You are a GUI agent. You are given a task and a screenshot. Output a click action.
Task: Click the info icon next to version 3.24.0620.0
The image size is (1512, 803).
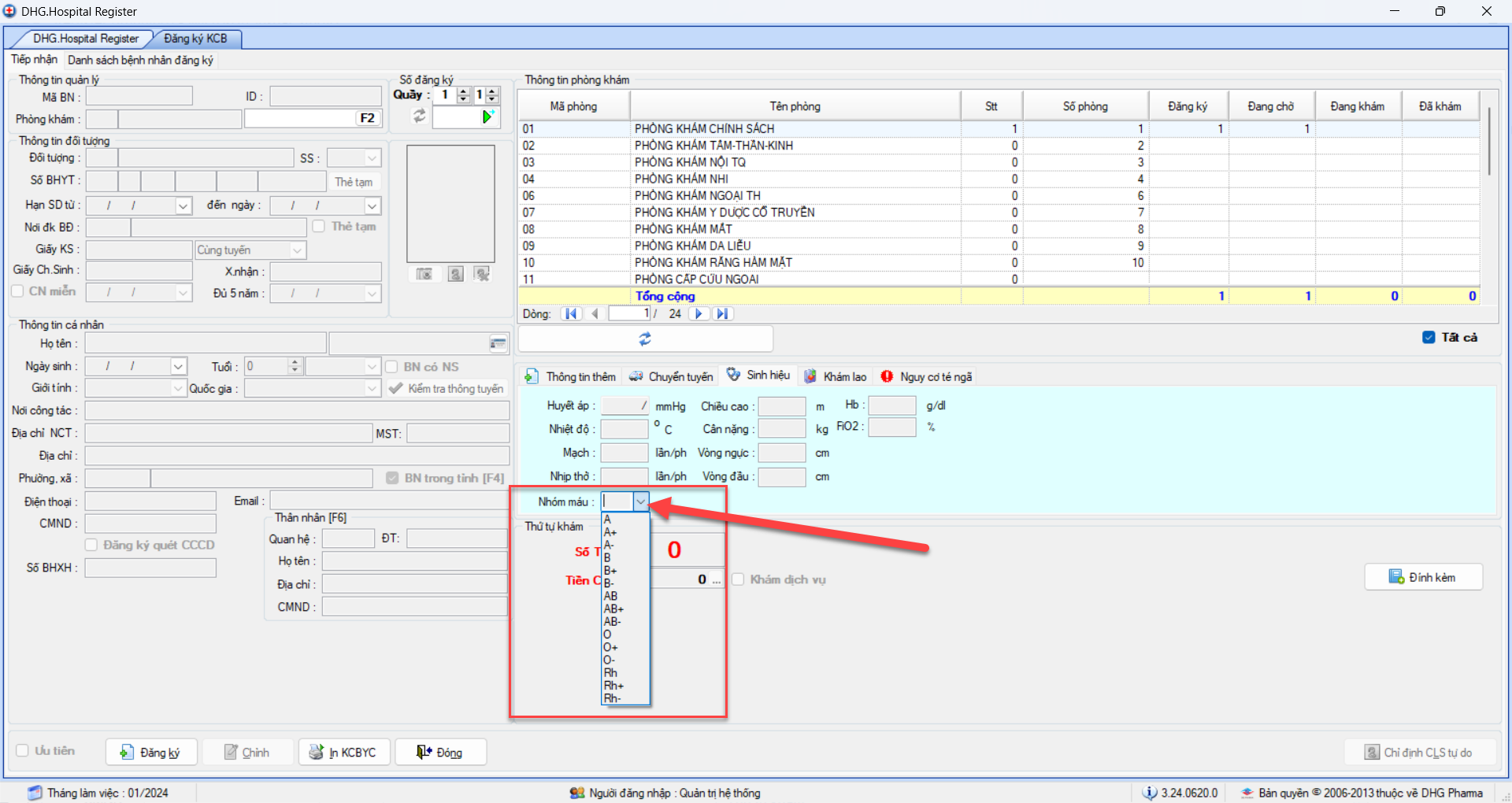point(1150,793)
